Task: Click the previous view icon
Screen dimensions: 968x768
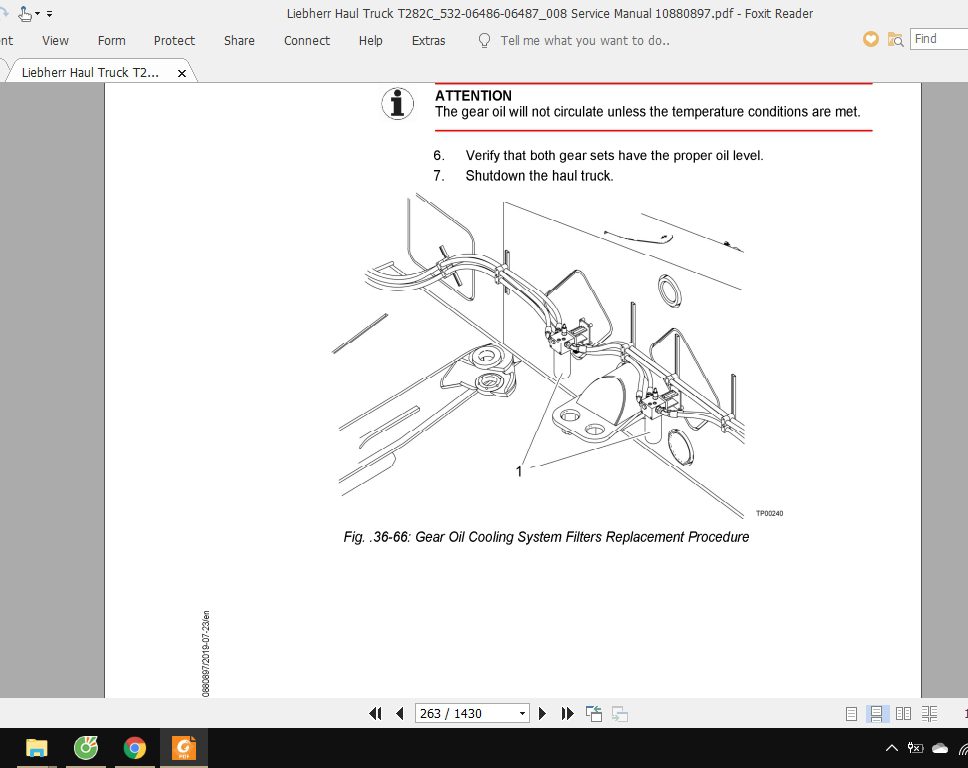Action: point(594,714)
